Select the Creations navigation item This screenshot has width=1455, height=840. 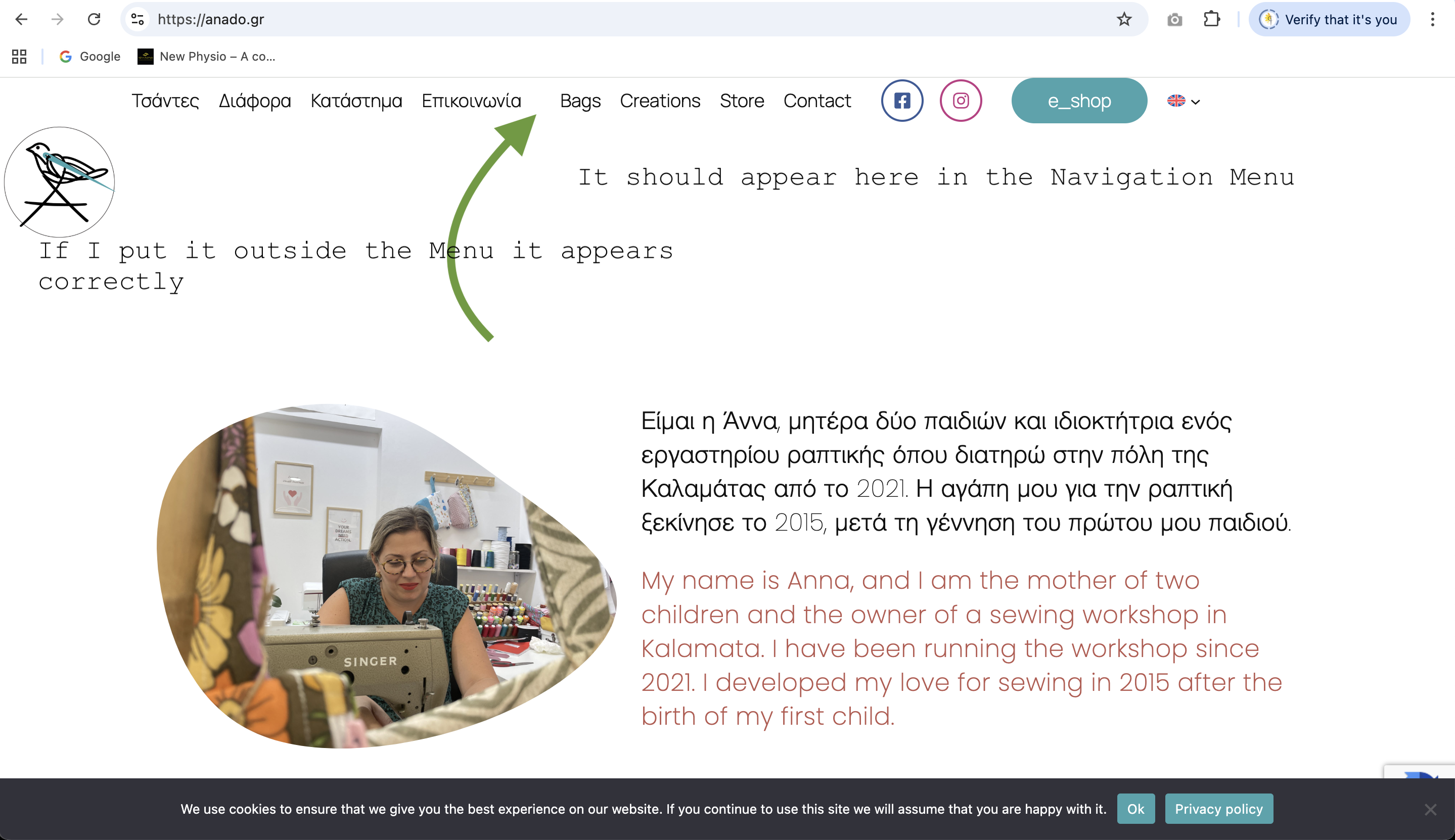[660, 101]
